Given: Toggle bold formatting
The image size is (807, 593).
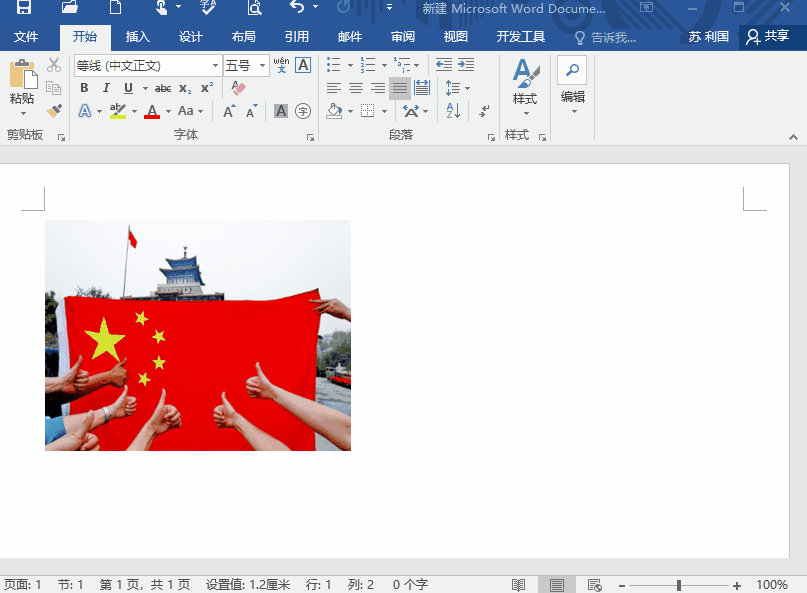Looking at the screenshot, I should [x=85, y=88].
